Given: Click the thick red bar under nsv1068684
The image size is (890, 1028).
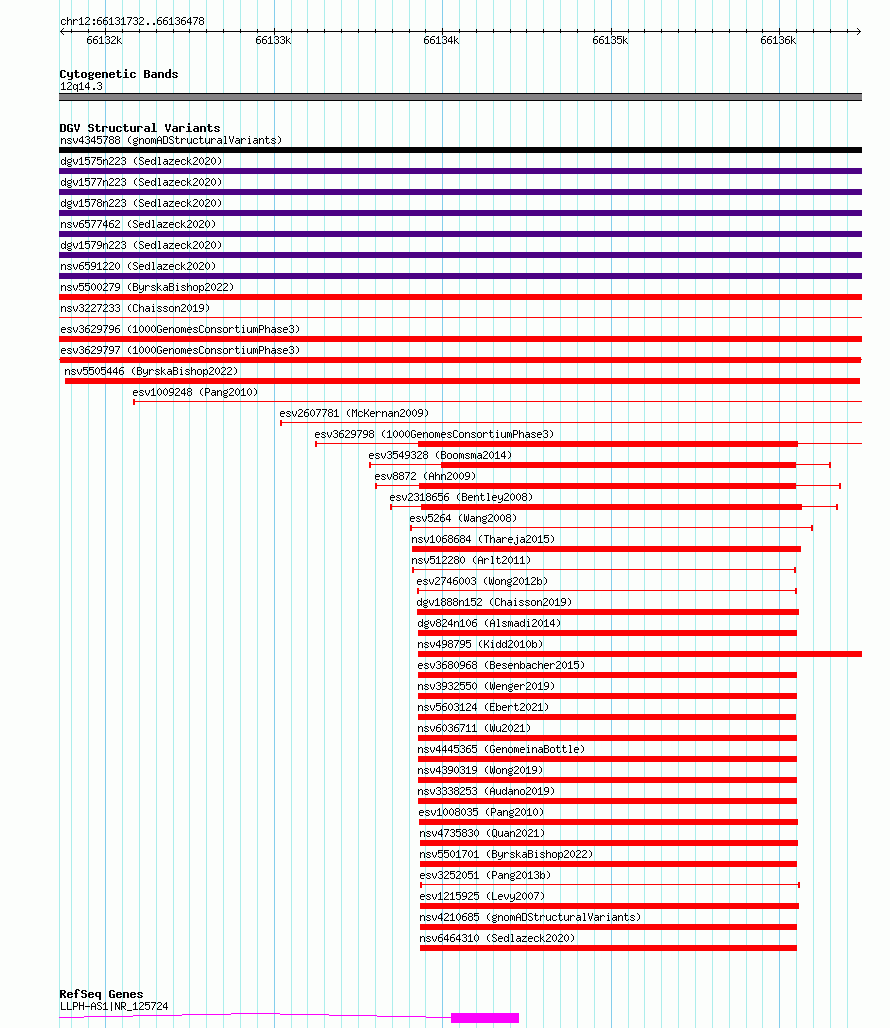Looking at the screenshot, I should 606,549.
